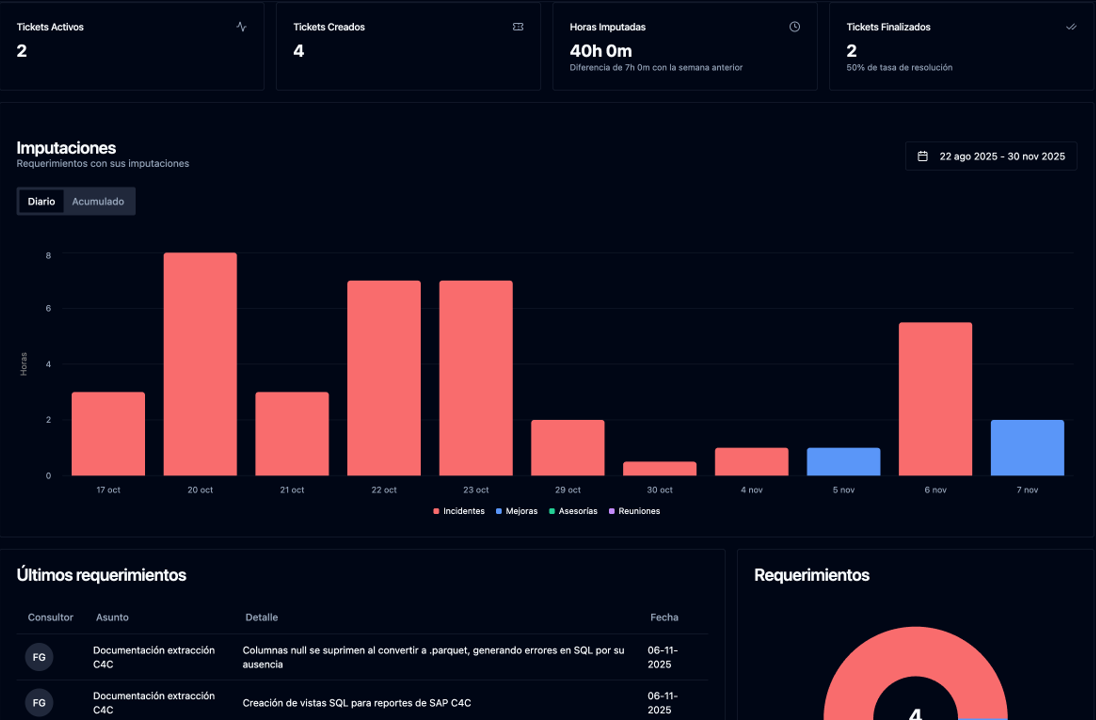1096x720 pixels.
Task: Toggle the Incidentes legend series
Action: point(459,511)
